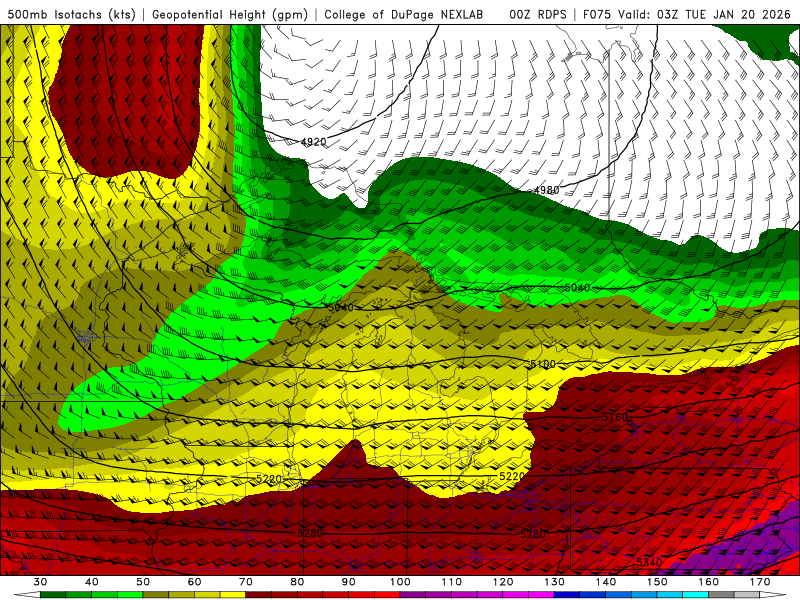Click the 5100 height contour label
The image size is (800, 600).
point(542,364)
